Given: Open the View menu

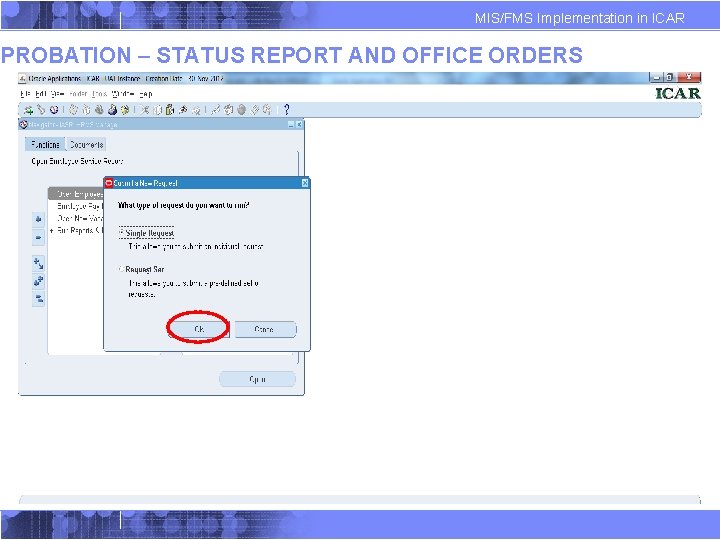Looking at the screenshot, I should click(x=57, y=94).
